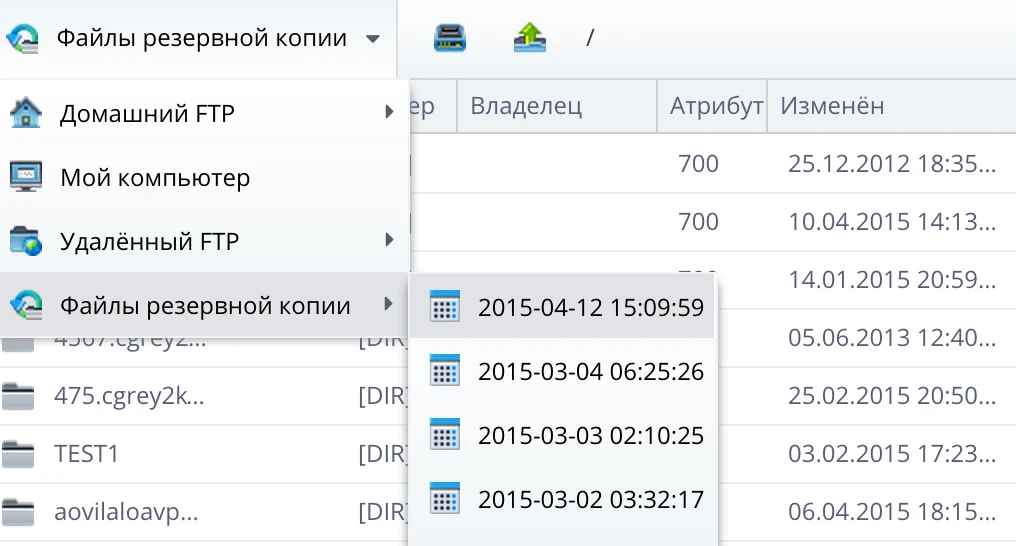Choose backup 2015-04-12 15:09:59
Viewport: 1016px width, 546px height.
point(562,307)
